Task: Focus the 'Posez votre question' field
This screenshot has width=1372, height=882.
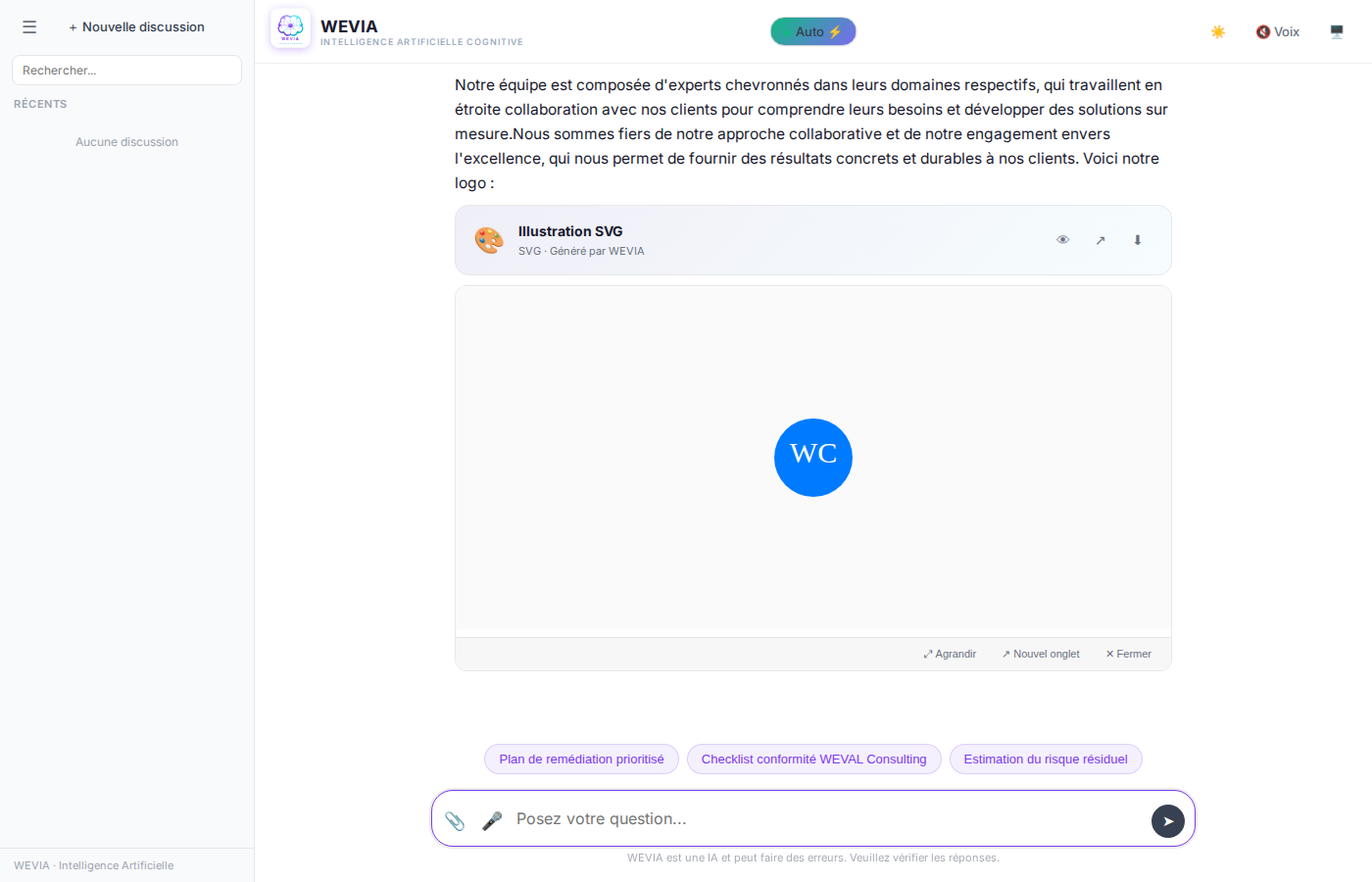Action: pyautogui.click(x=823, y=819)
